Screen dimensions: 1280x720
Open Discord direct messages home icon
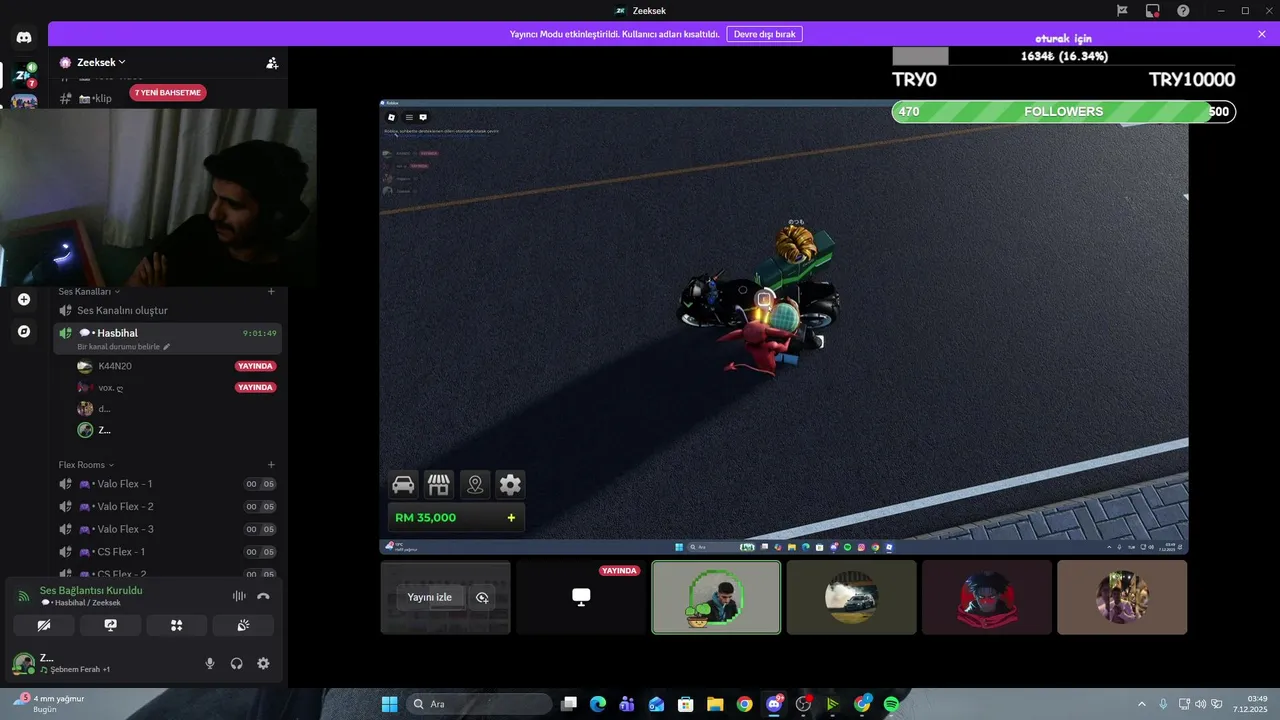pos(24,38)
